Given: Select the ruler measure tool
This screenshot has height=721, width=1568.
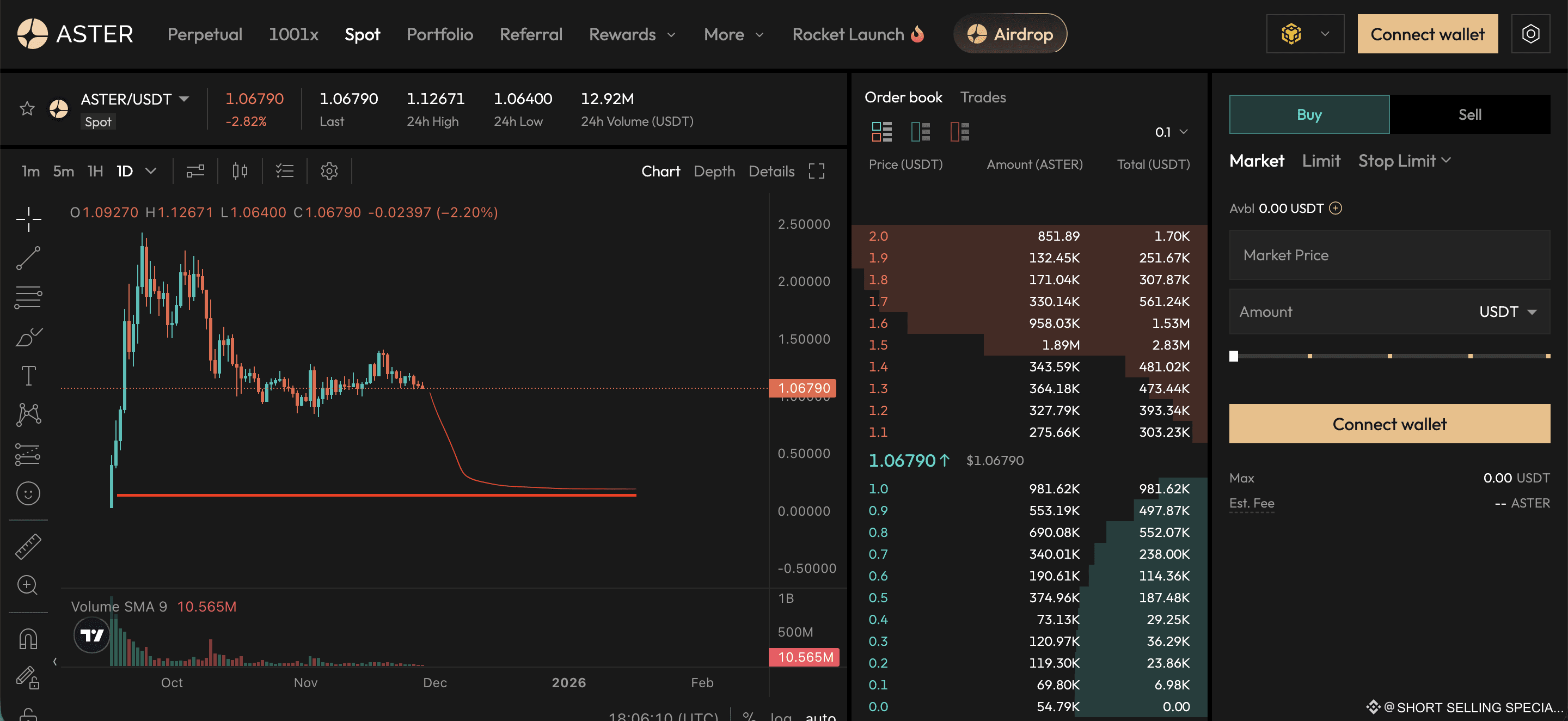Looking at the screenshot, I should (x=28, y=546).
